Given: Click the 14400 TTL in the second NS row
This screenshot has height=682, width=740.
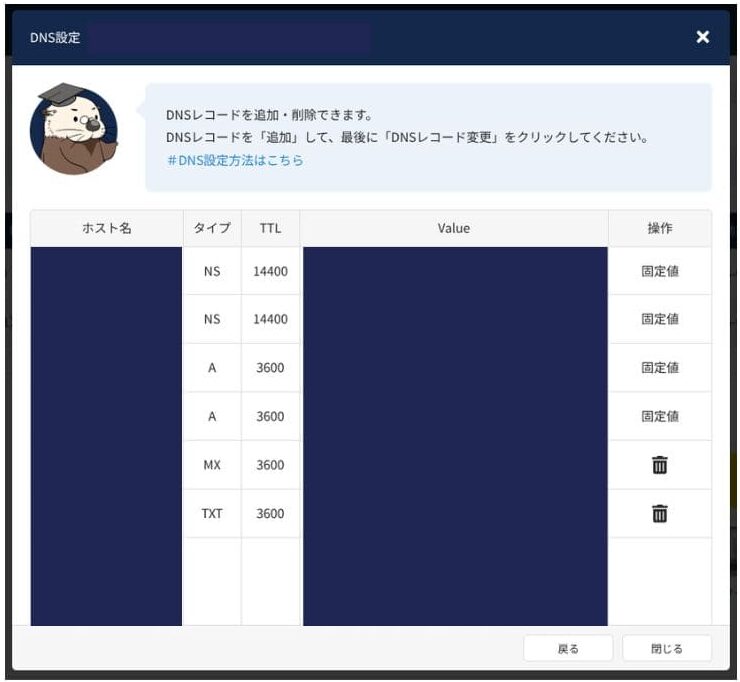Looking at the screenshot, I should 270,320.
